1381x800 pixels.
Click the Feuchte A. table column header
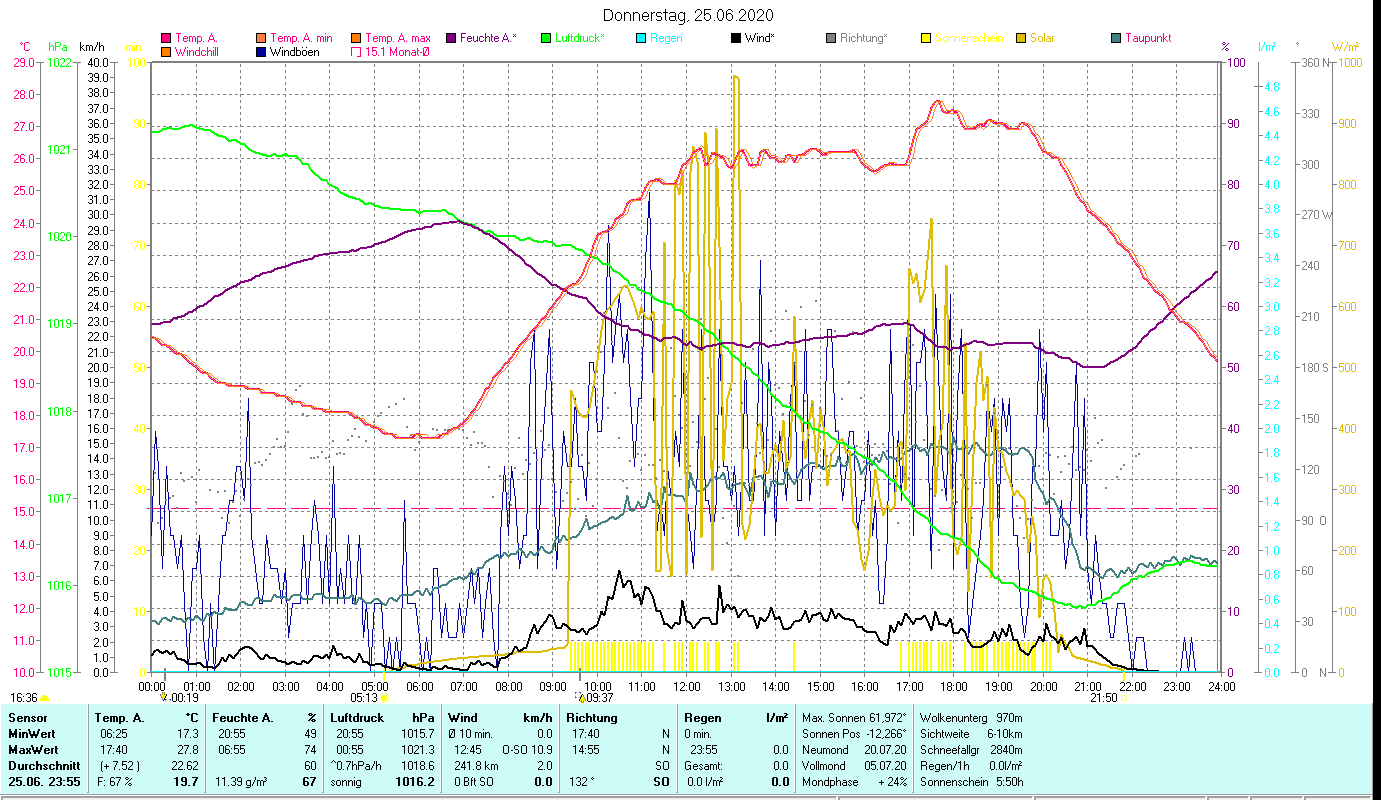coord(242,718)
